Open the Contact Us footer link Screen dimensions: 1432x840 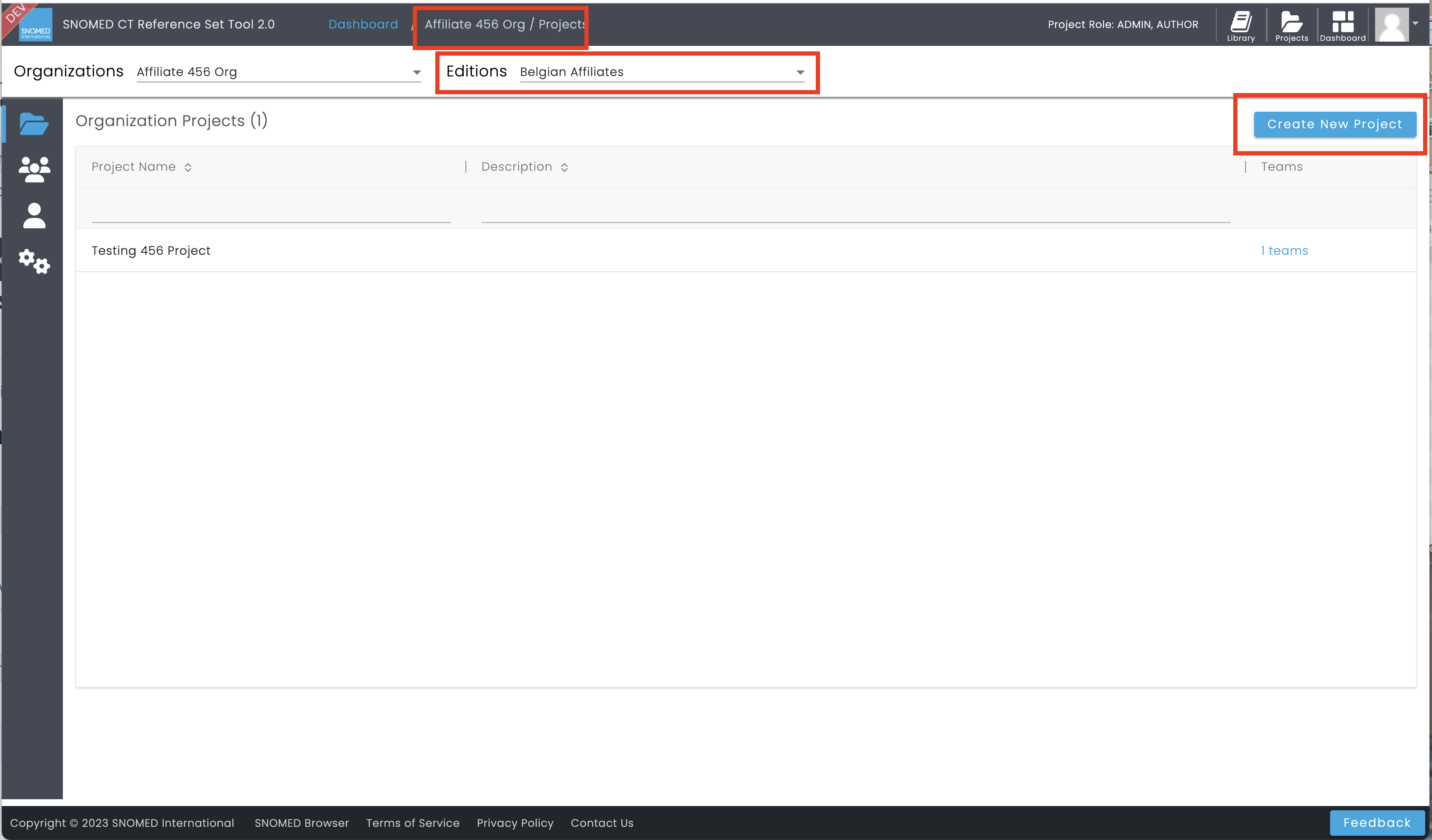click(x=602, y=823)
